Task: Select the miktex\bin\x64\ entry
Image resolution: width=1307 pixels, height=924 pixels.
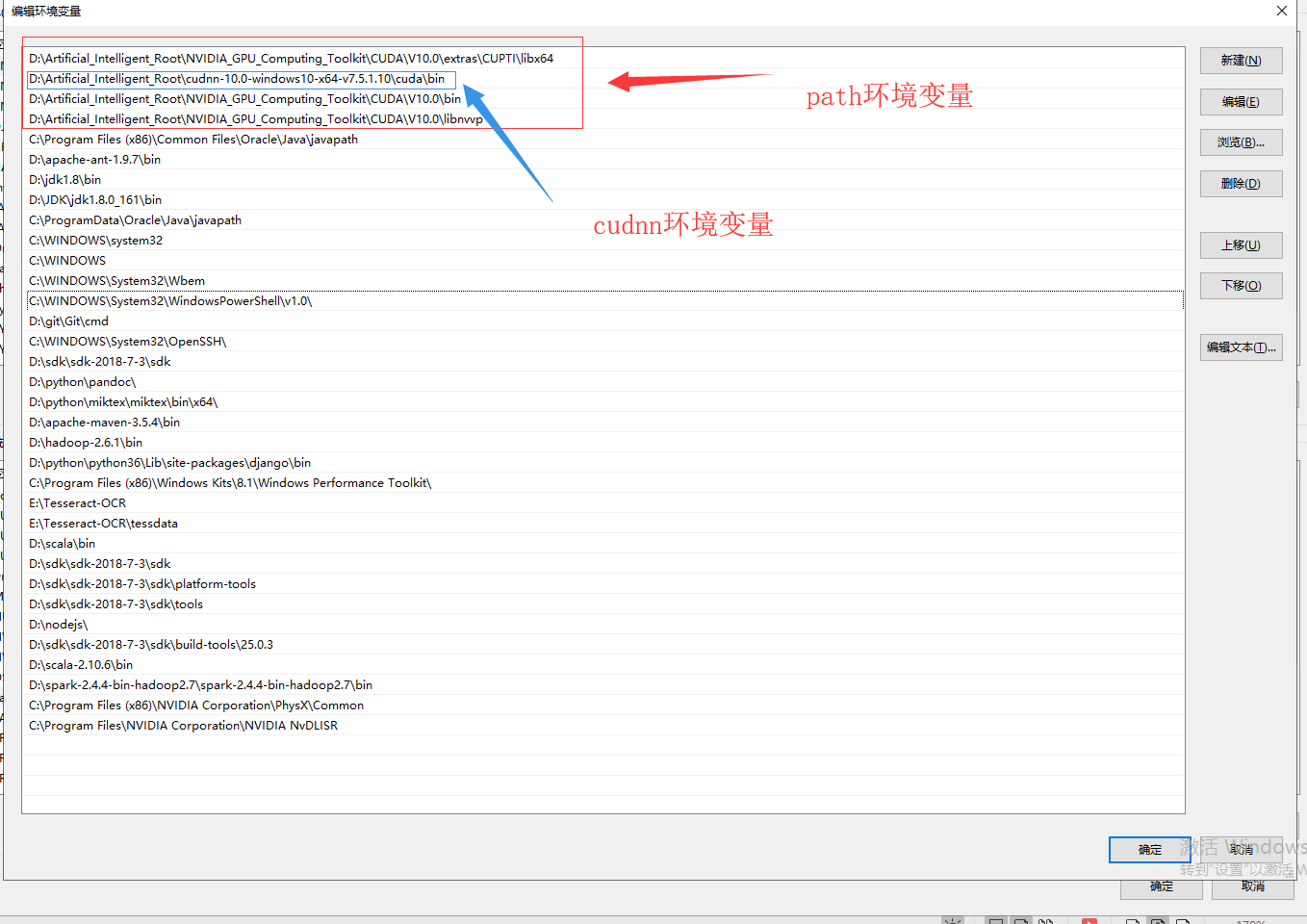Action: [603, 402]
